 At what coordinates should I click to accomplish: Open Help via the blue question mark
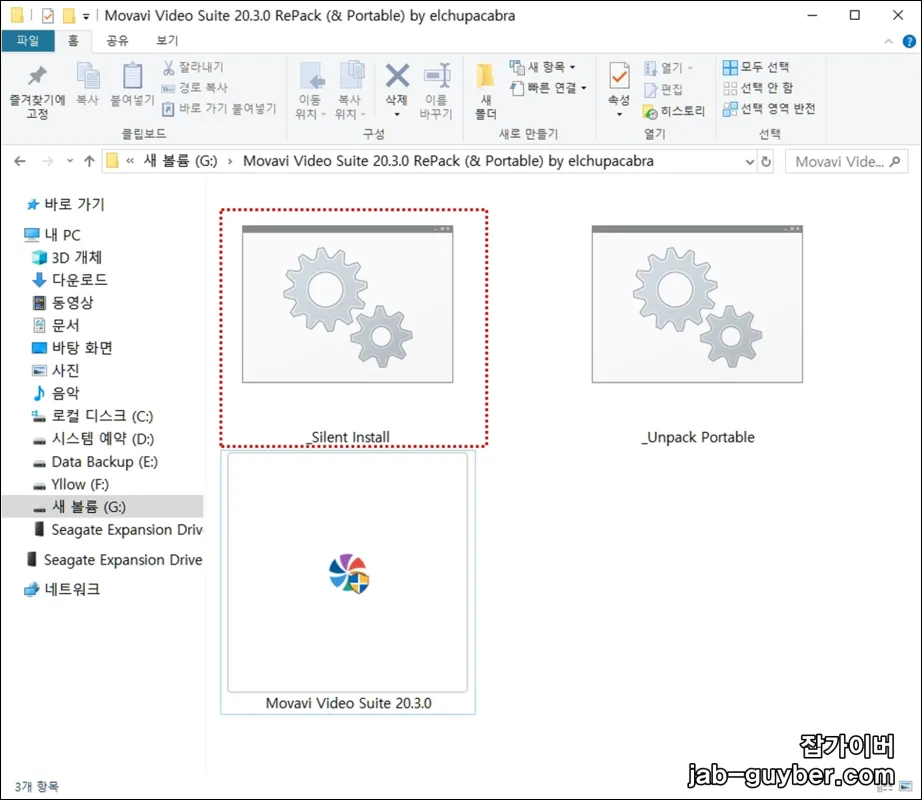pos(909,41)
